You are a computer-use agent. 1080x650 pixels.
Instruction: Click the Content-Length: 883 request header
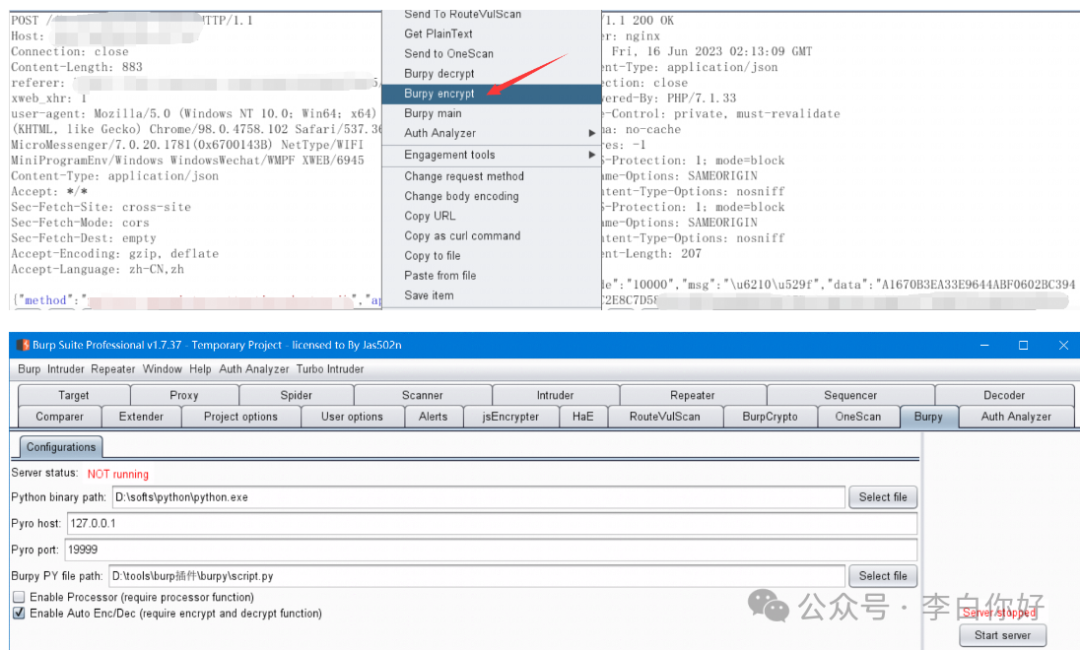(76, 67)
